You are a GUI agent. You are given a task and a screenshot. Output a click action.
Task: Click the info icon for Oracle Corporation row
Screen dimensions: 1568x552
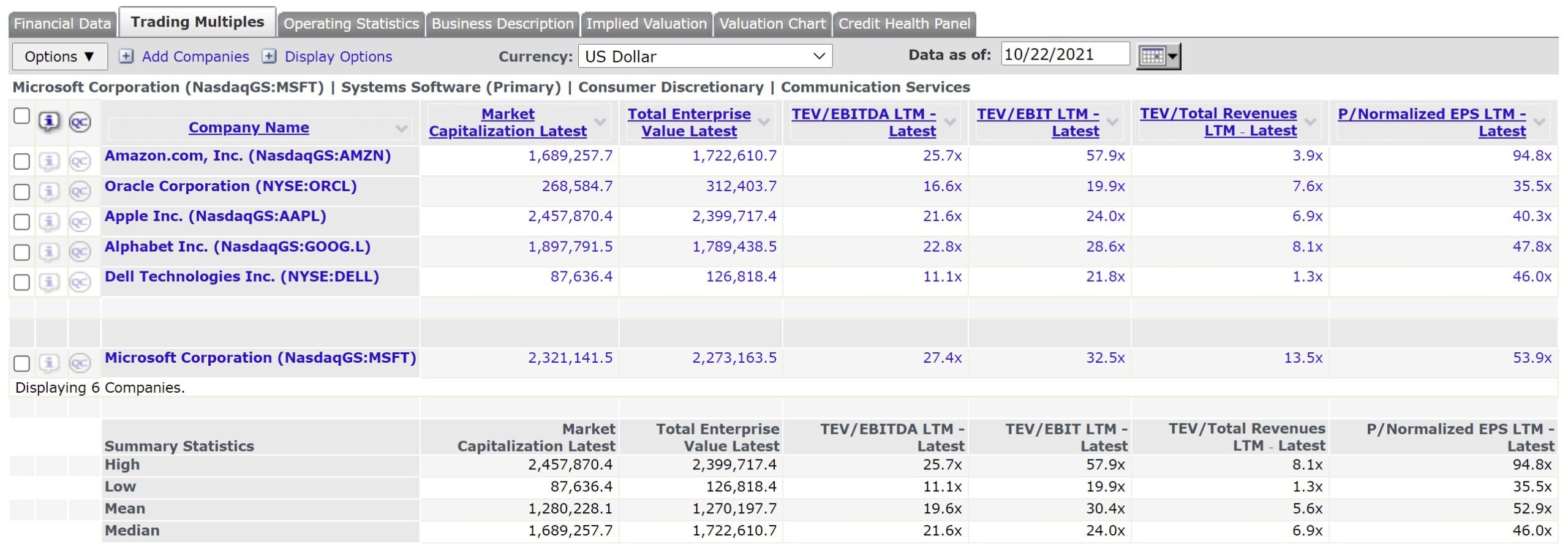point(50,192)
